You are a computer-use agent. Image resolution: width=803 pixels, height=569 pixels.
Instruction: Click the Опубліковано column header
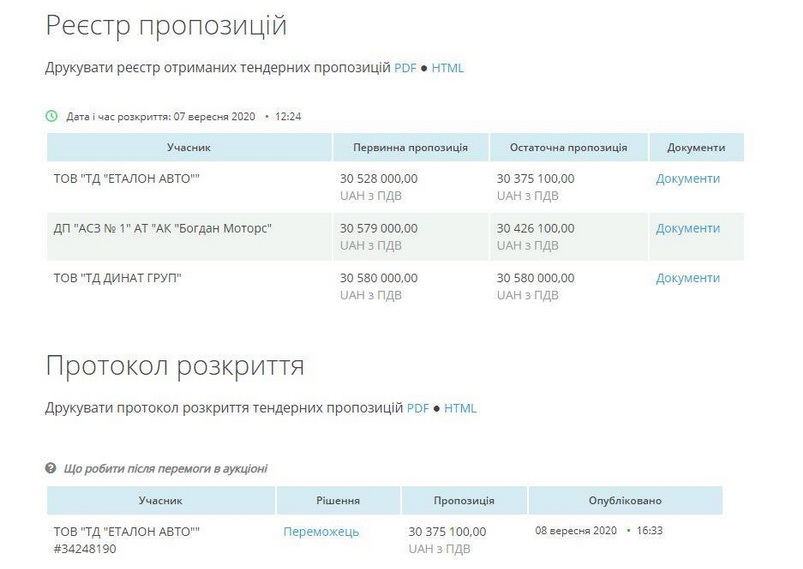[625, 500]
